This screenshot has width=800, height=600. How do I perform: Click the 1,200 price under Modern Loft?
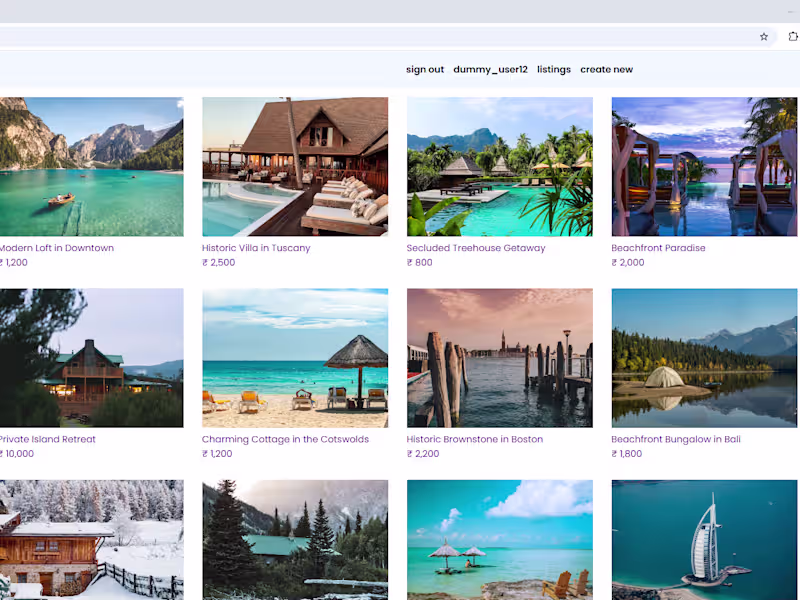pyautogui.click(x=14, y=263)
